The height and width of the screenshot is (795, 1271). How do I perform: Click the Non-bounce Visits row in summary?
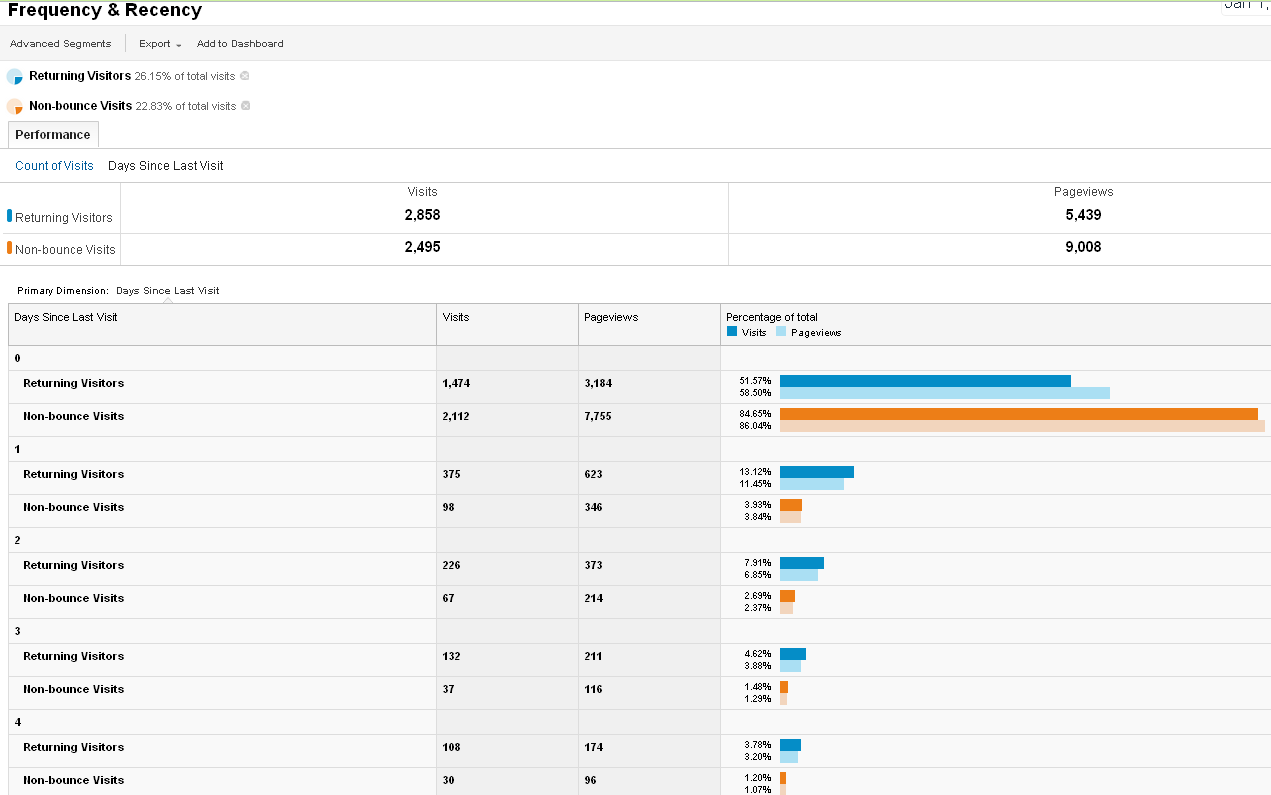(x=65, y=250)
